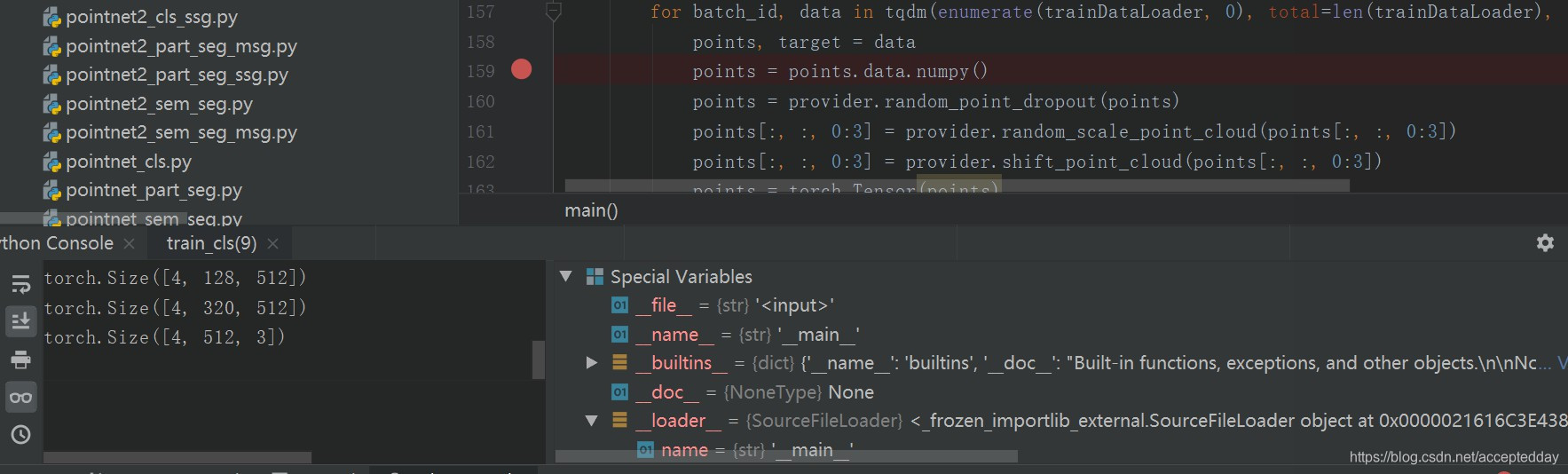Click 'provider.random_scale_point_cloud' on line 161
The width and height of the screenshot is (1568, 474).
(1082, 131)
